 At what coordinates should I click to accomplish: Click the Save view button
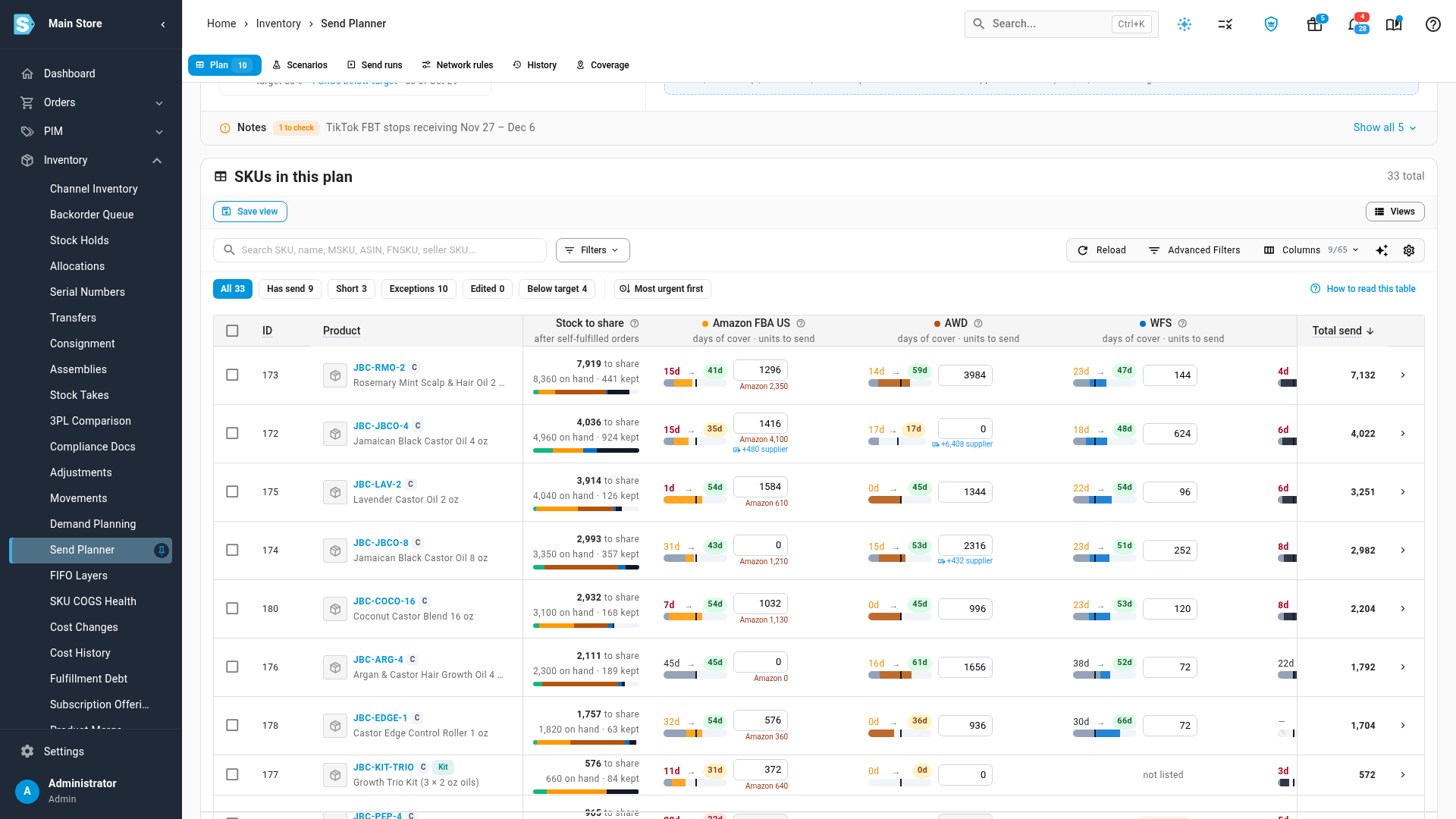[x=250, y=212]
